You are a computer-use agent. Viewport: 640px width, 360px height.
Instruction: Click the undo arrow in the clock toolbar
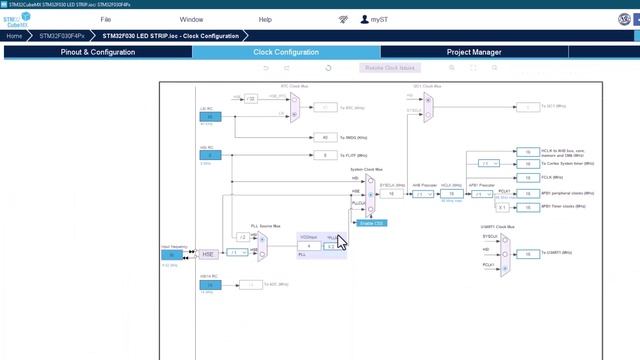click(x=266, y=68)
